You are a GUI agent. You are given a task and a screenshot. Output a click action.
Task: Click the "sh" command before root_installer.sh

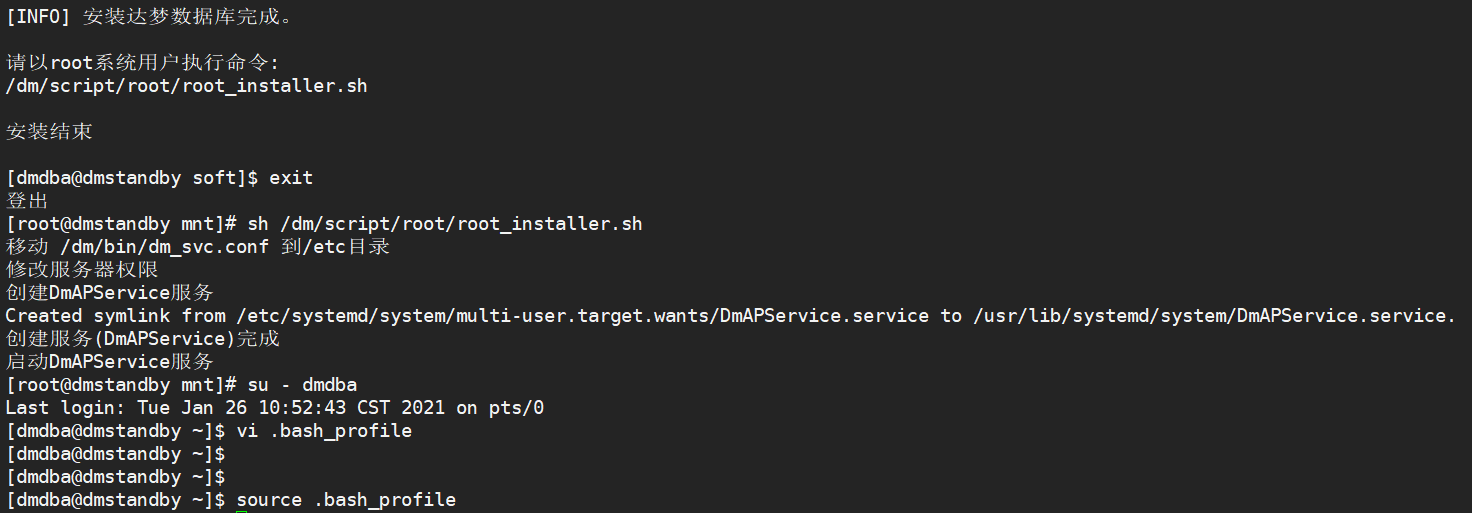[257, 224]
